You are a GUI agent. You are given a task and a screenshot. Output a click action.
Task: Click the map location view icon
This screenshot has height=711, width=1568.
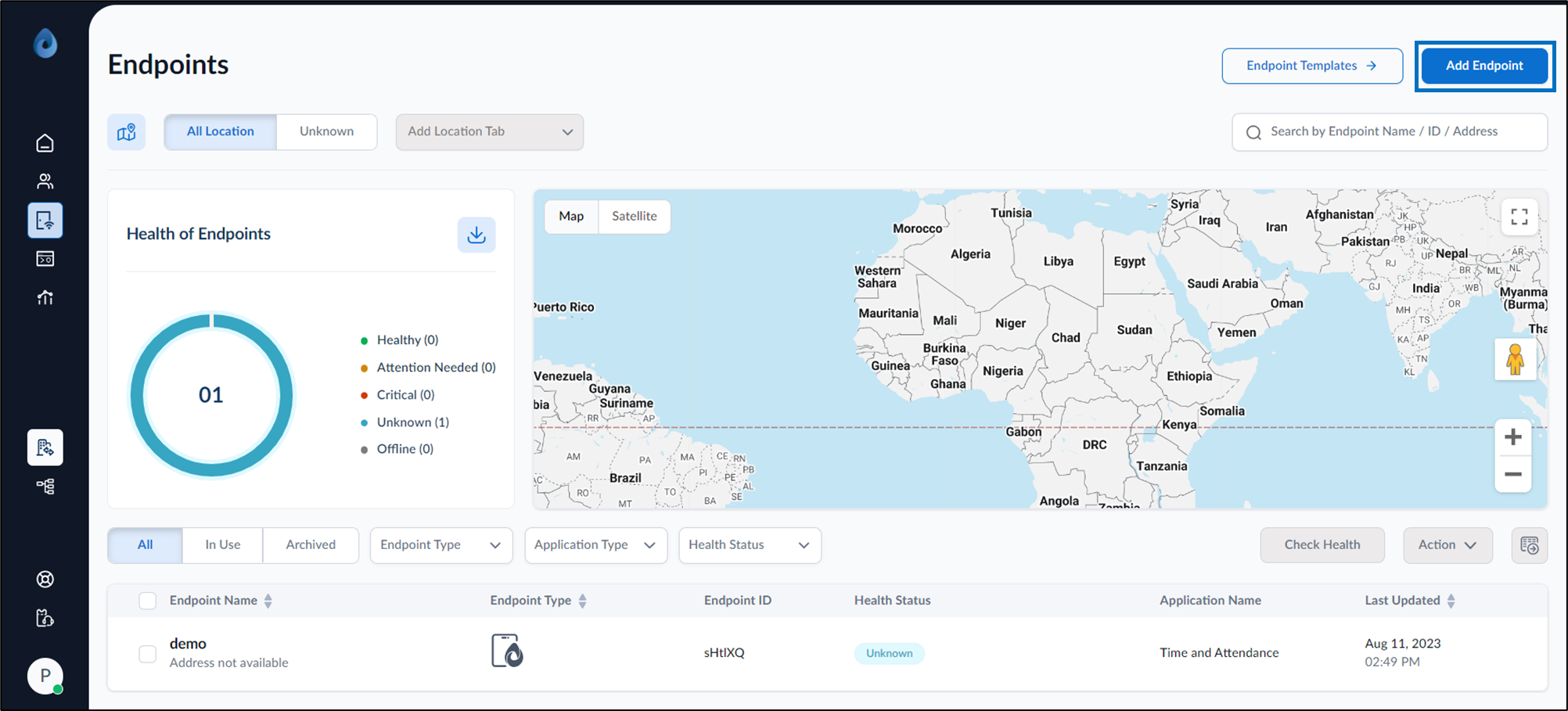coord(127,132)
